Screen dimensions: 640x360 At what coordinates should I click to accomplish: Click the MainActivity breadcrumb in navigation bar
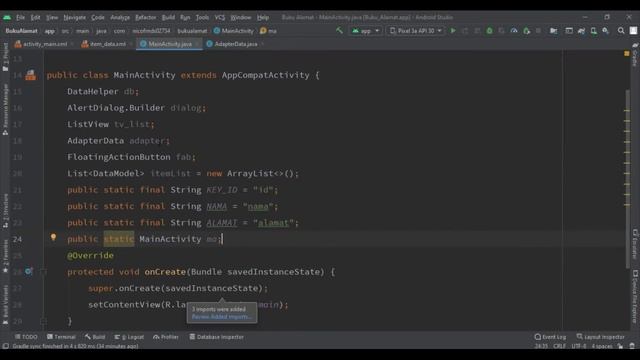tap(233, 31)
